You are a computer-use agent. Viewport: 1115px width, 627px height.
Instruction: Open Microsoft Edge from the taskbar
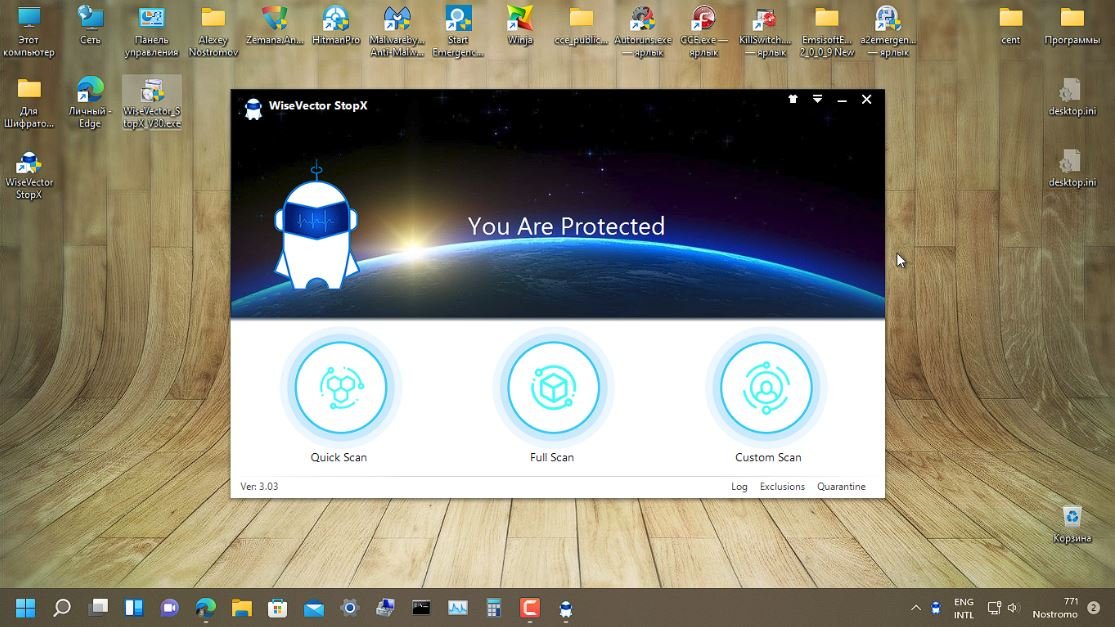(206, 608)
